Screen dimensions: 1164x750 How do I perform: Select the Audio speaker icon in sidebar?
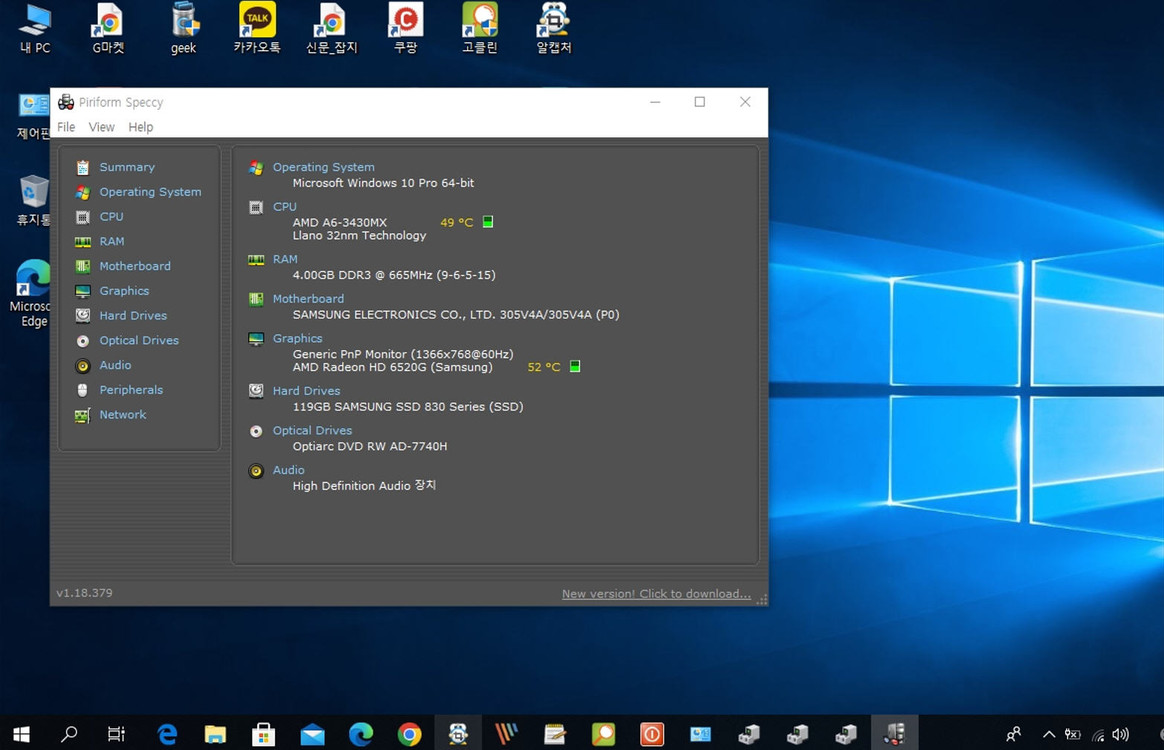tap(82, 366)
